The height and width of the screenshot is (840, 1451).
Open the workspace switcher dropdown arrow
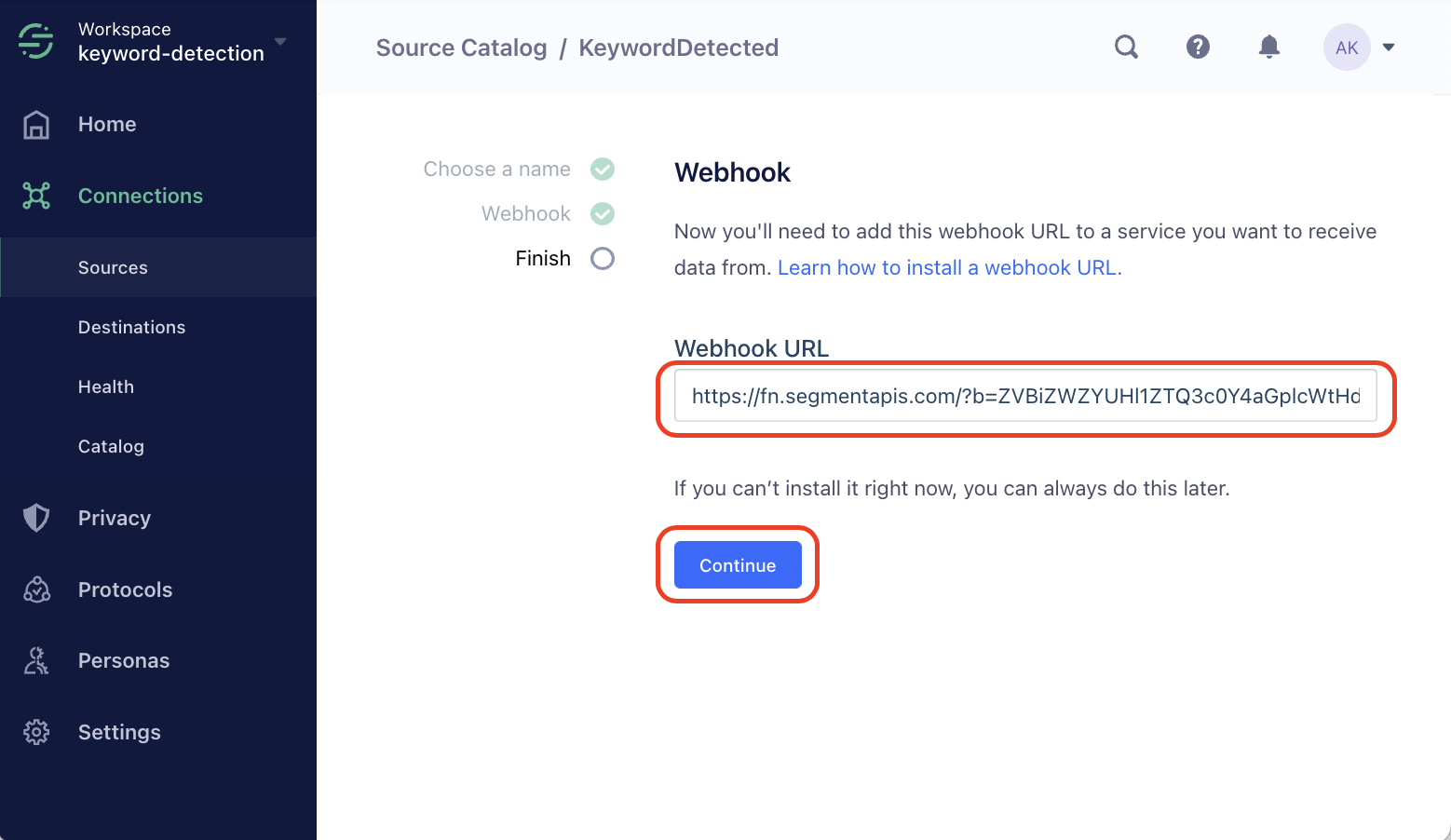coord(280,42)
